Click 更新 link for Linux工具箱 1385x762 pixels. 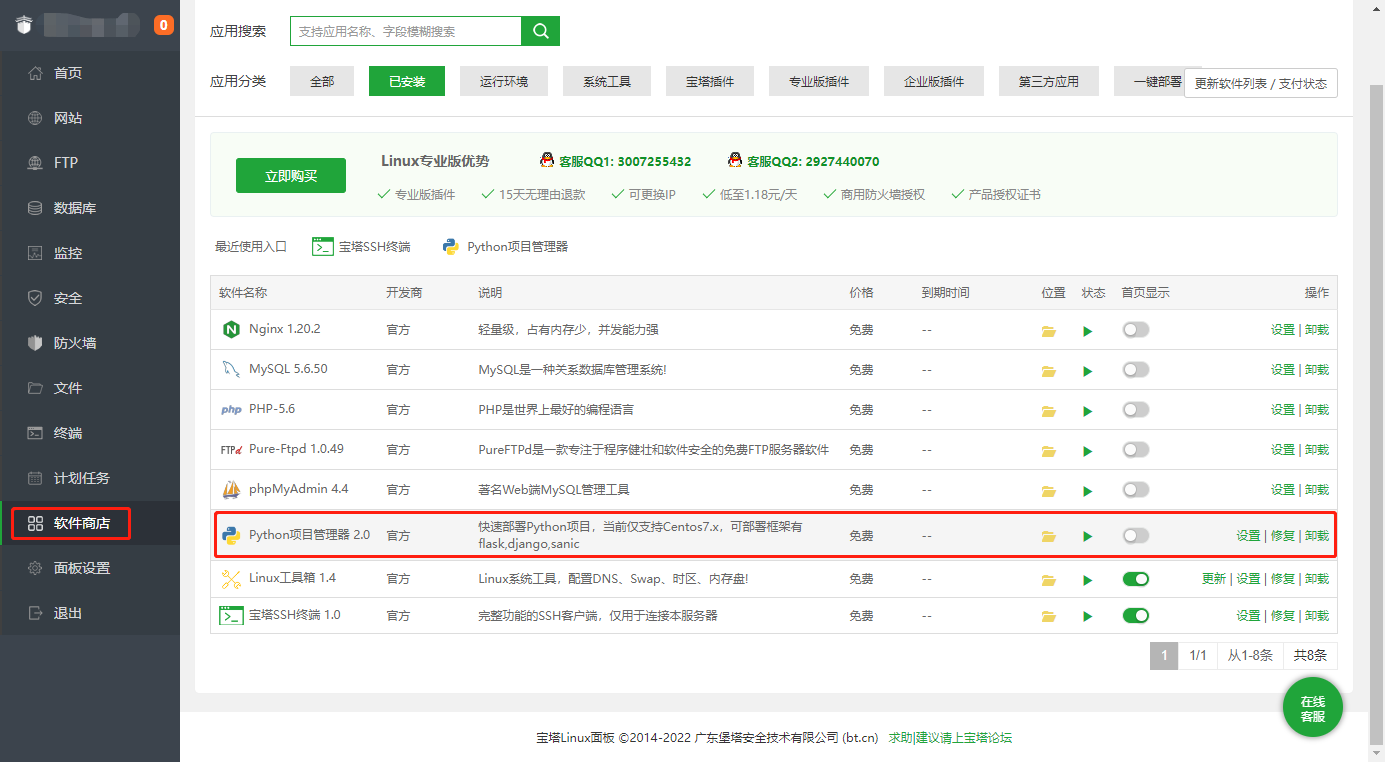click(x=1214, y=578)
